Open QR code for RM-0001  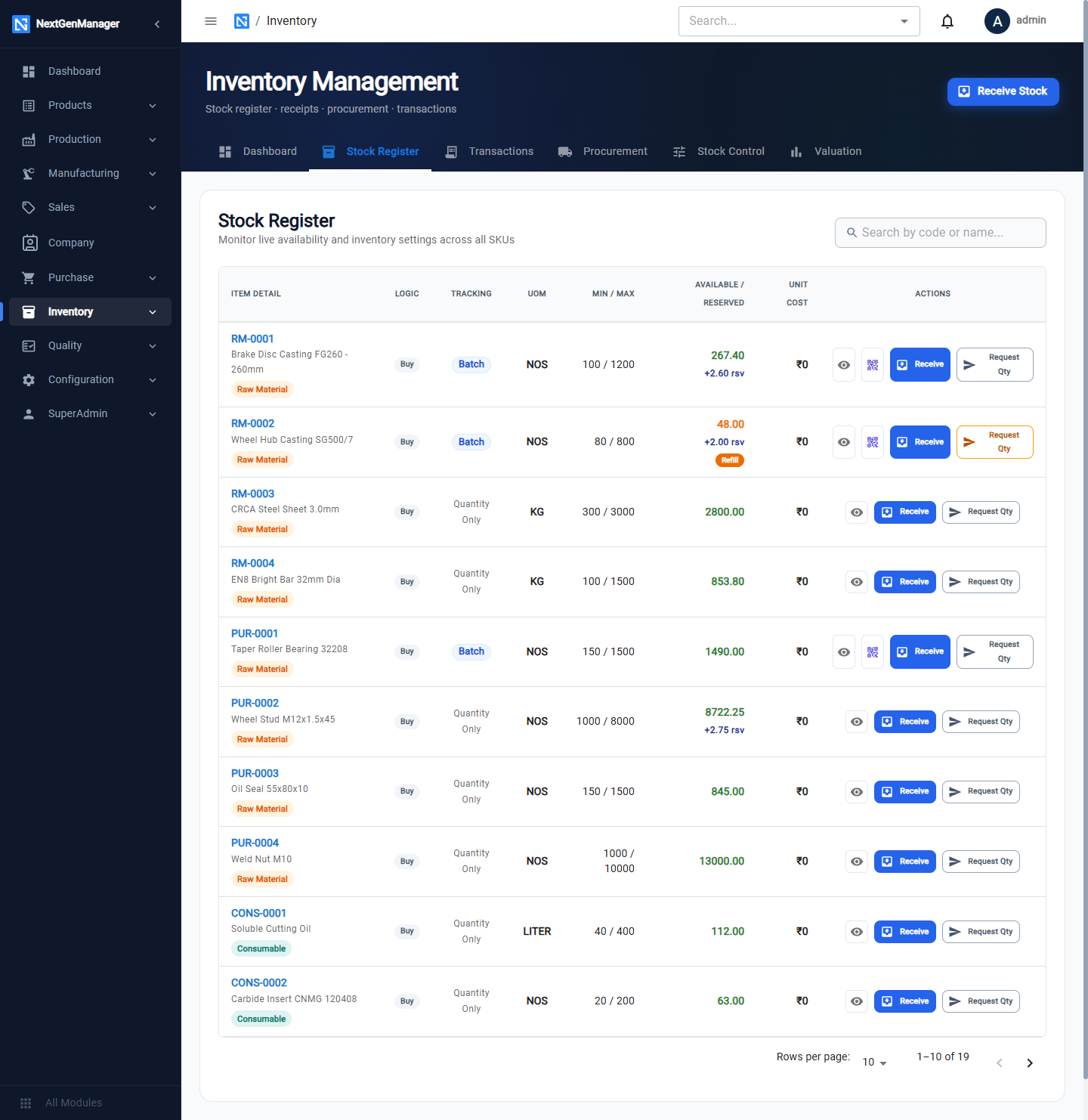(873, 365)
